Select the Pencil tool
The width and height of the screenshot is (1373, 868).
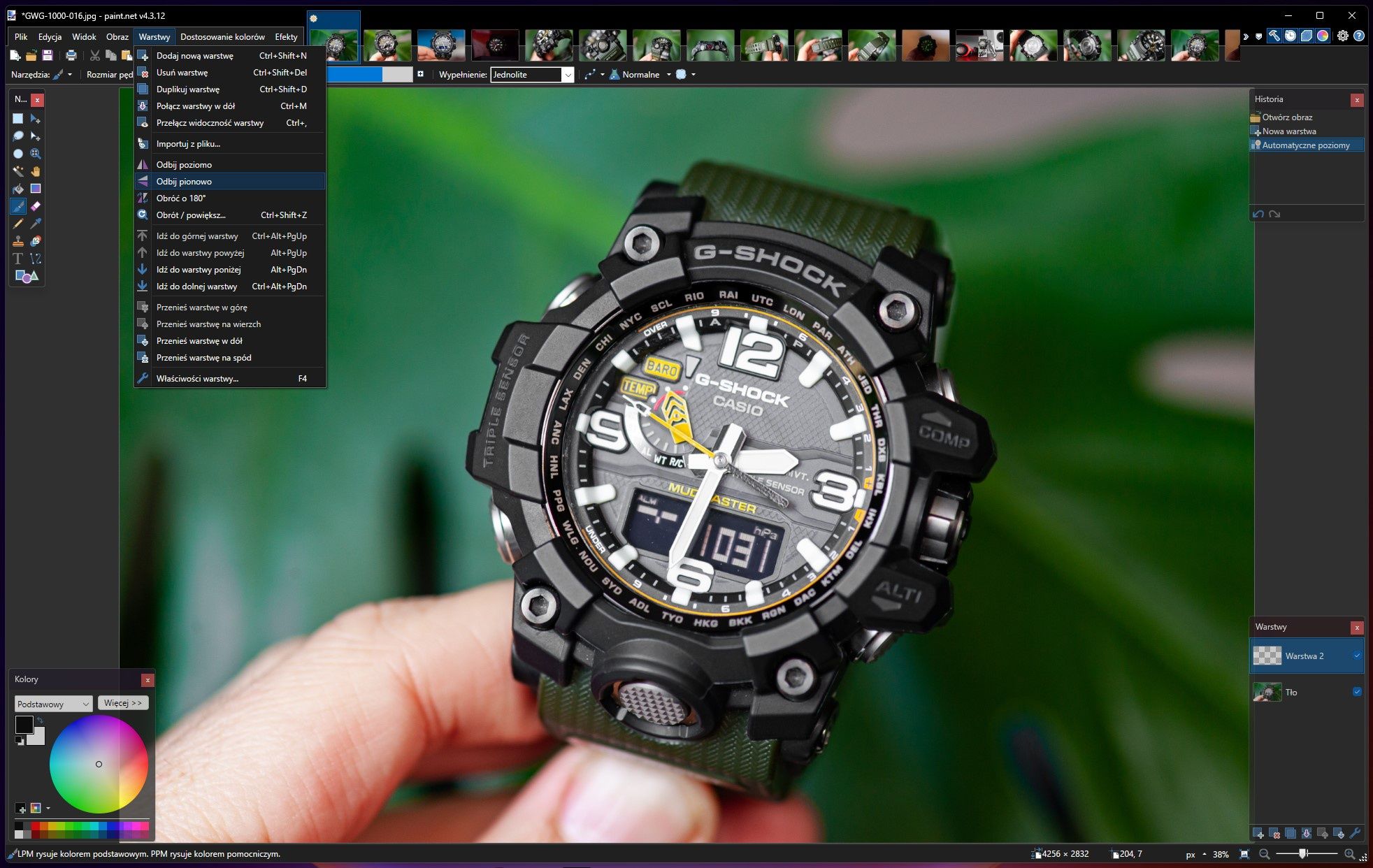click(x=18, y=224)
